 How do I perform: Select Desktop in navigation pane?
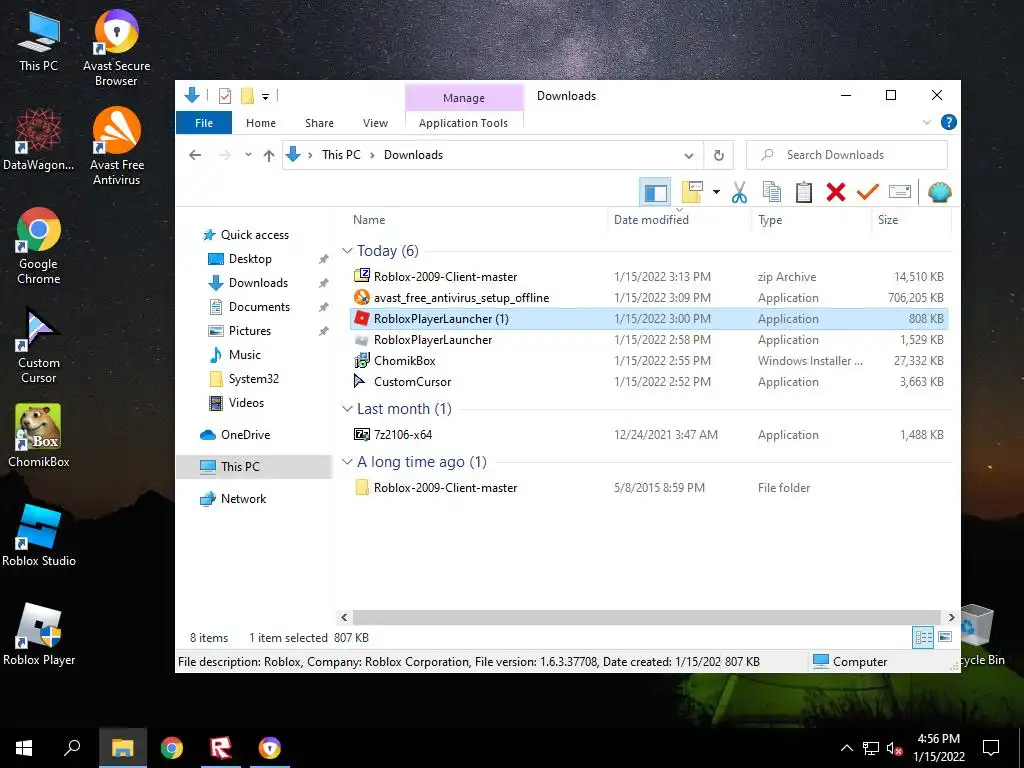pos(250,259)
